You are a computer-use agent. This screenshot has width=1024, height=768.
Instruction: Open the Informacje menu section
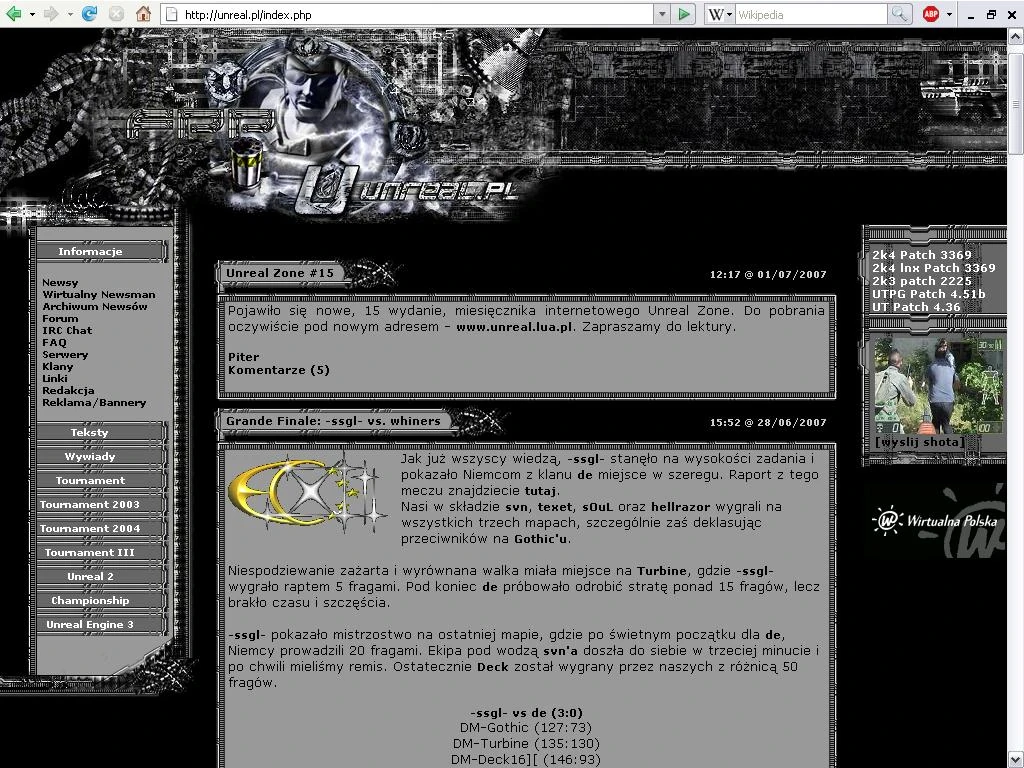pyautogui.click(x=91, y=252)
